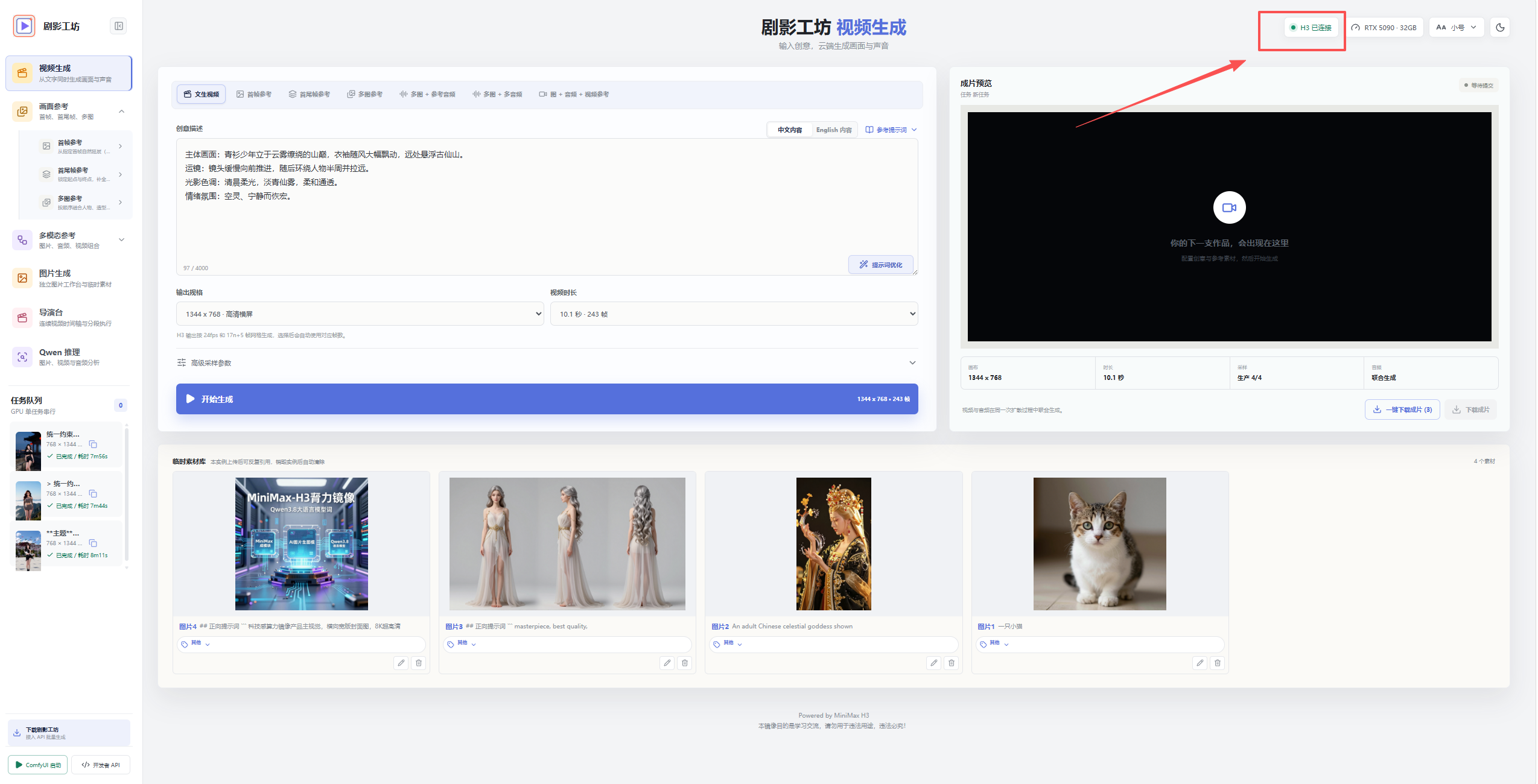Open the queue task thumbnail with 7m44s
The image size is (1538, 784).
(x=28, y=501)
